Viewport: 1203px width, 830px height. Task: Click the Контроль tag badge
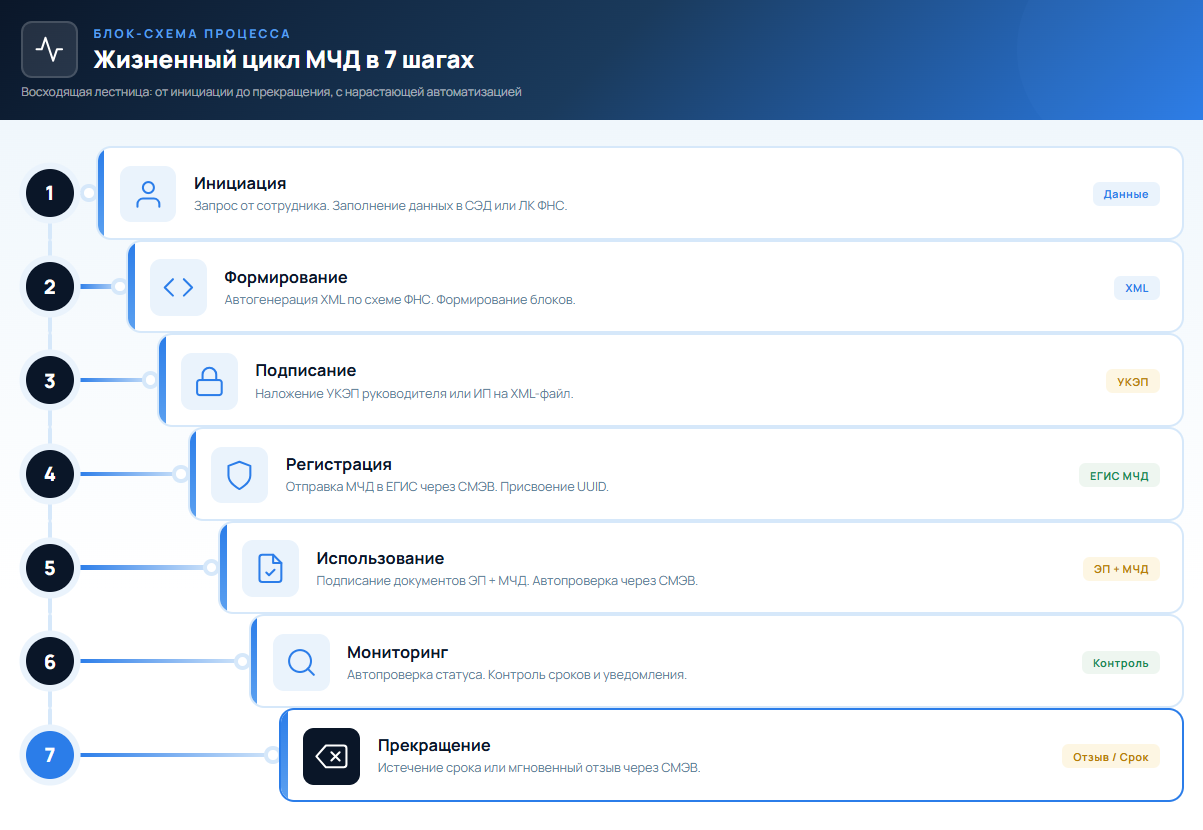point(1121,662)
